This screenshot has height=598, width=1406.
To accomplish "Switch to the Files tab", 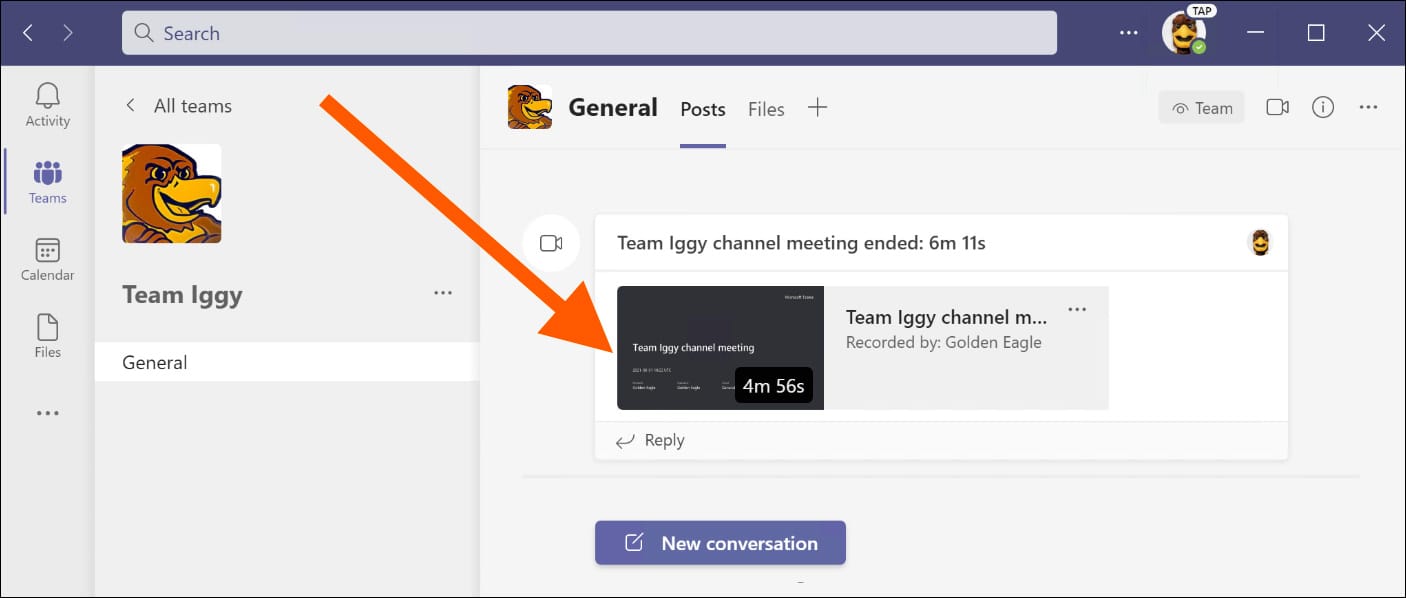I will pyautogui.click(x=766, y=110).
